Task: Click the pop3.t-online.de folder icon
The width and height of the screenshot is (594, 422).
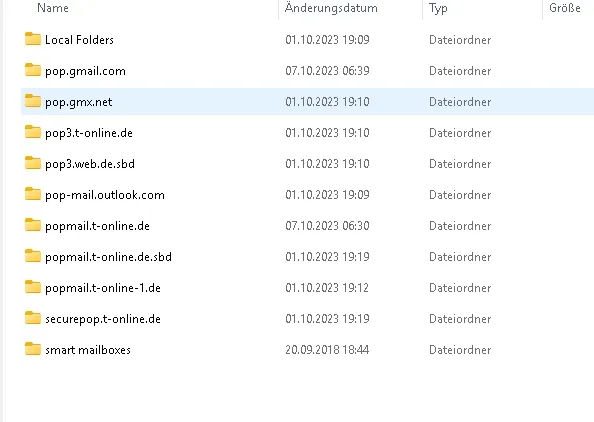Action: (33, 132)
